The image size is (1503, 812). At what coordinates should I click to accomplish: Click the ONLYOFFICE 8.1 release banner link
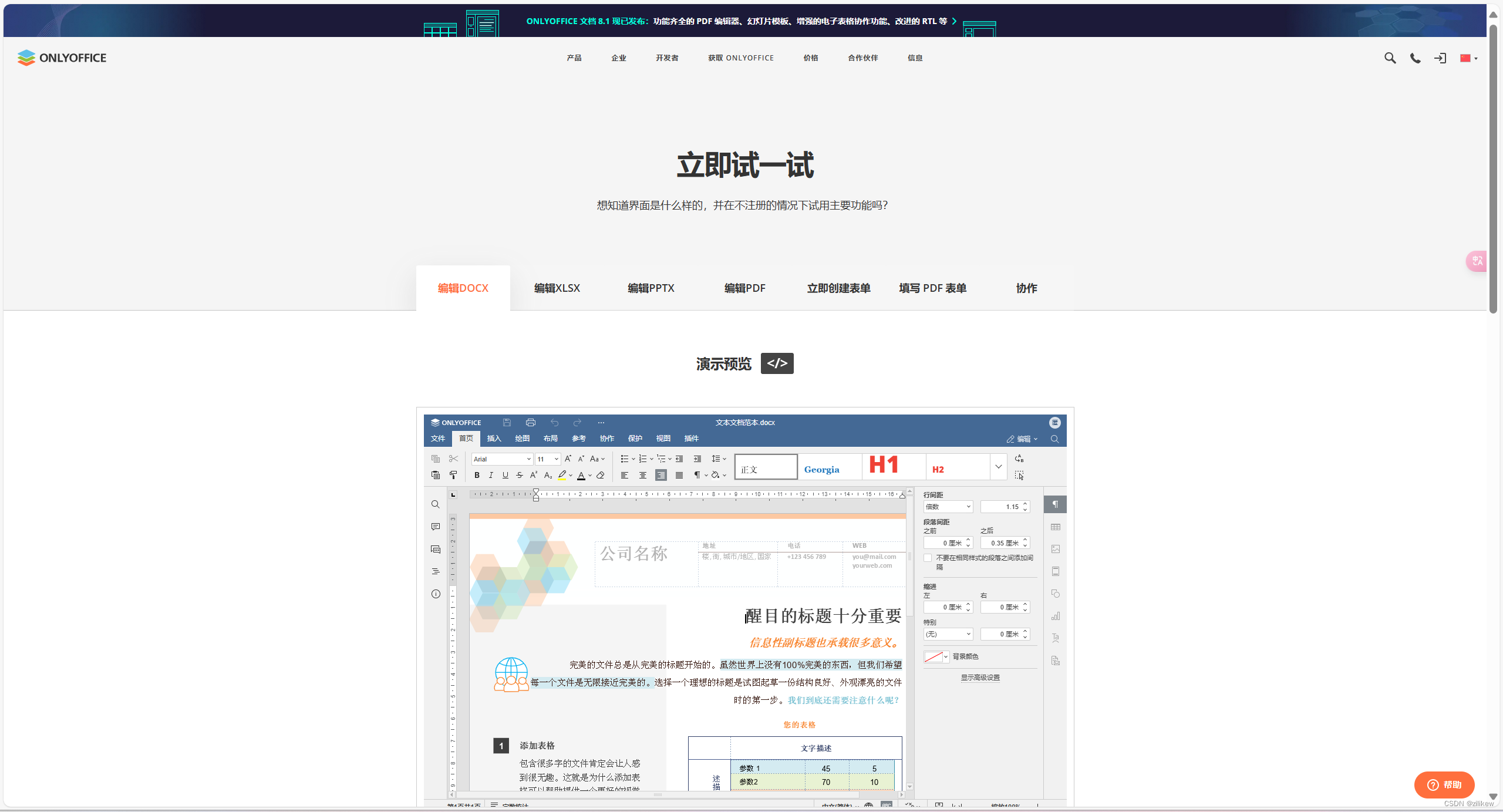742,21
